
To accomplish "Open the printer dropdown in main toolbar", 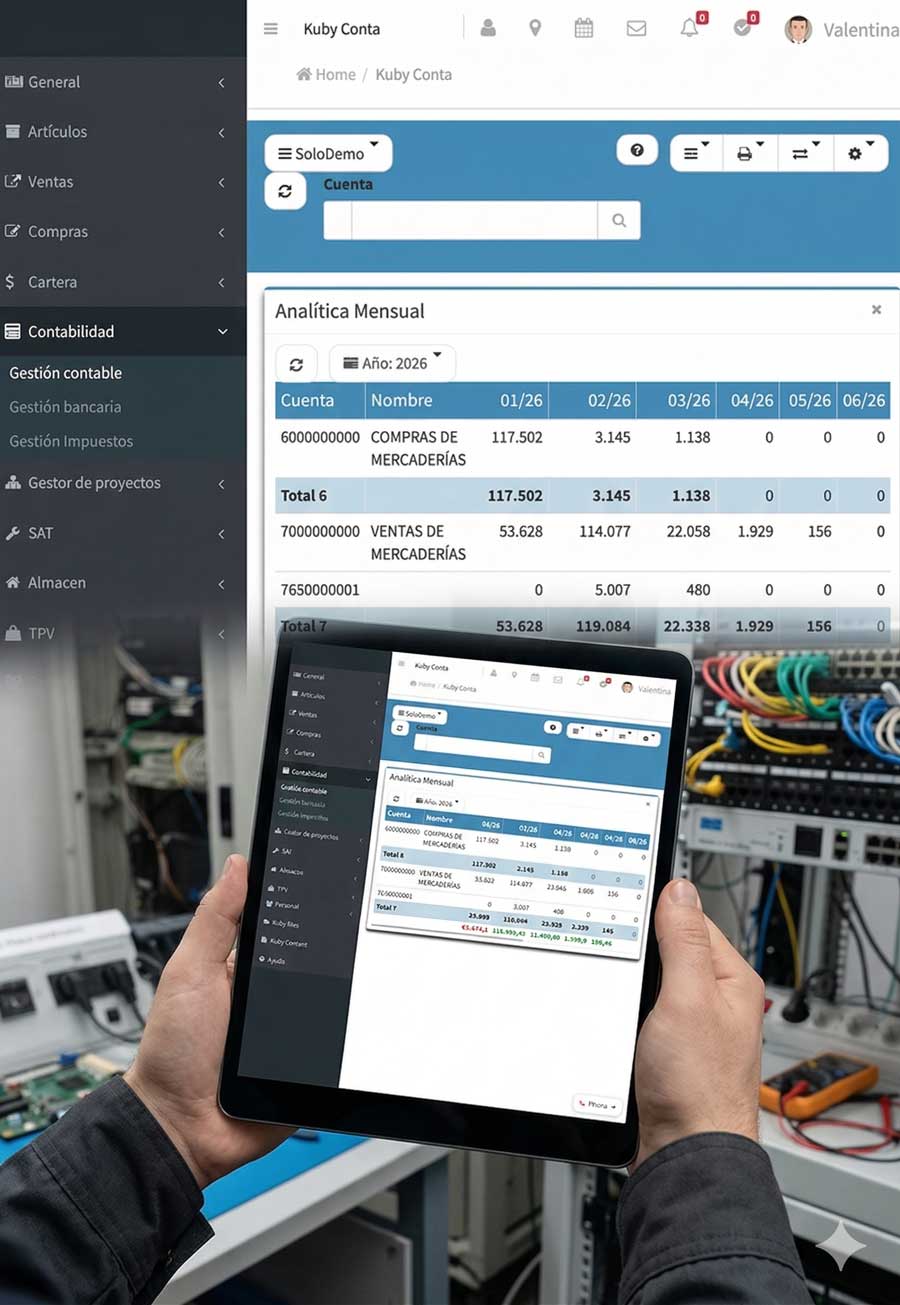I will (750, 153).
